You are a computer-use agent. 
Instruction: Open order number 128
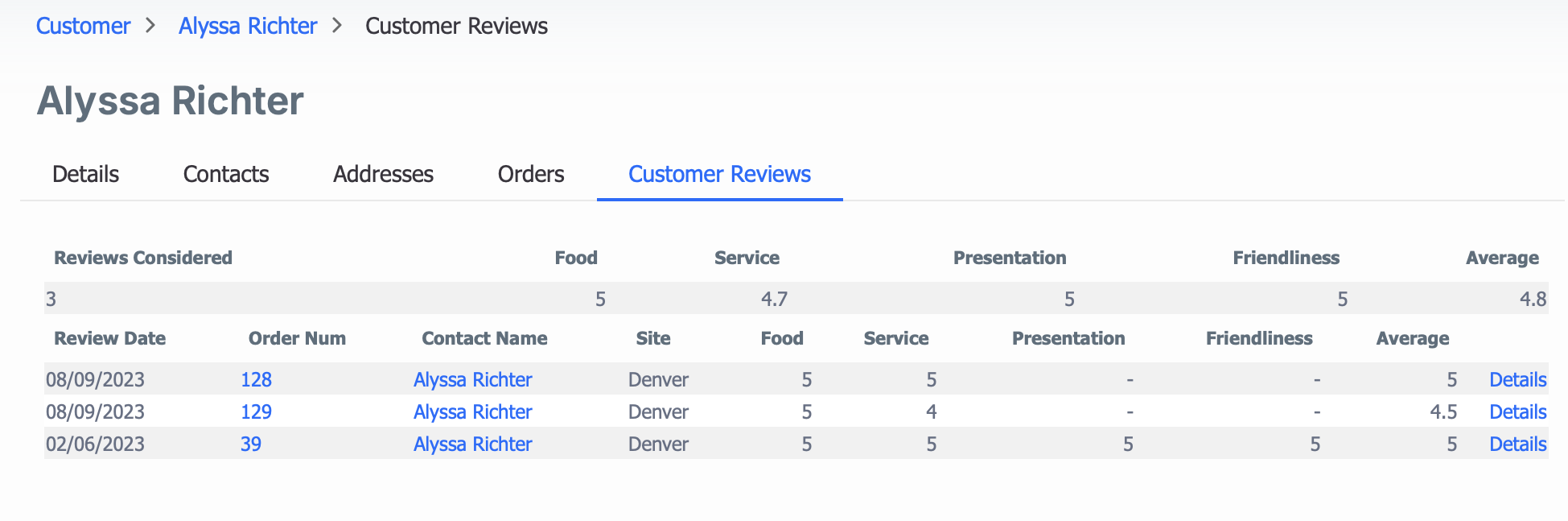click(256, 379)
